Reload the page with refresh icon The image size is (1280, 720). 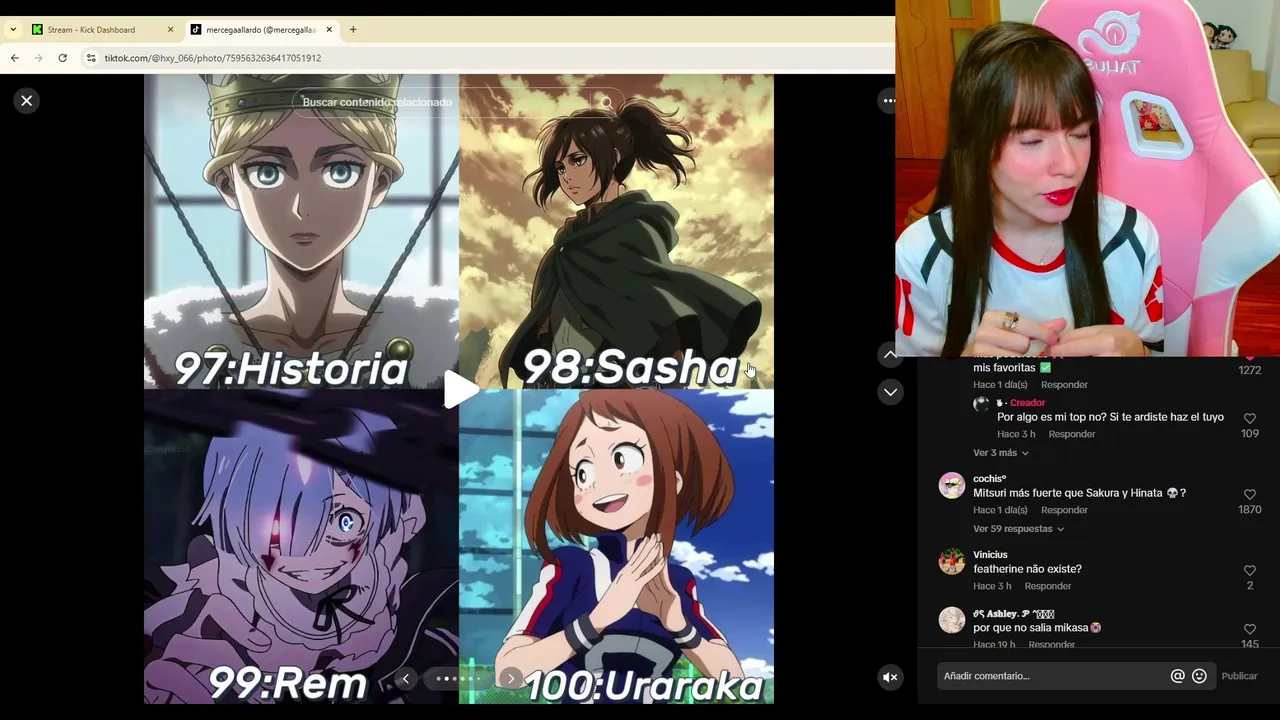click(x=62, y=58)
